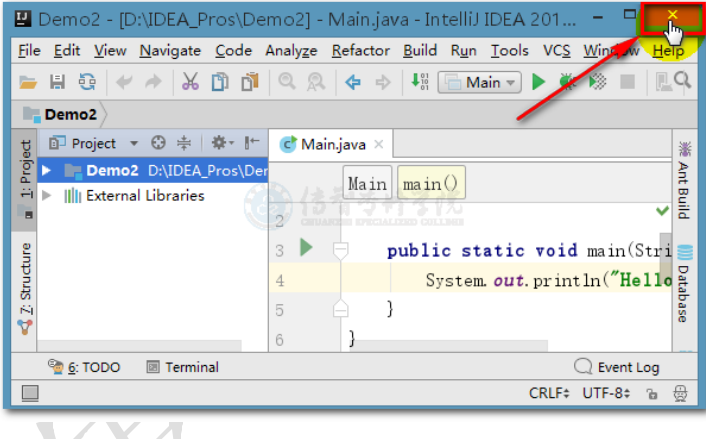Click the Copy icon in toolbar
The image size is (706, 439).
click(x=220, y=82)
